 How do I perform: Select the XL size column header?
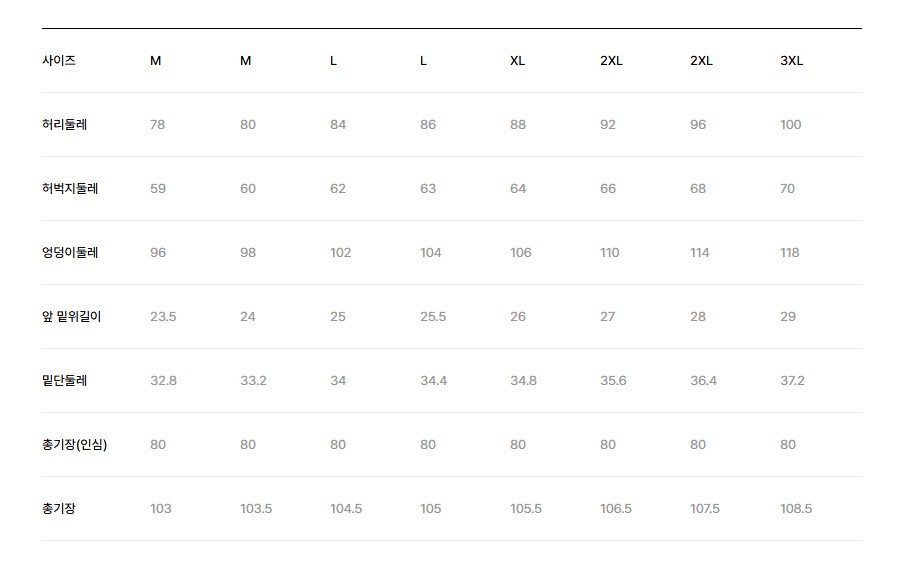517,61
